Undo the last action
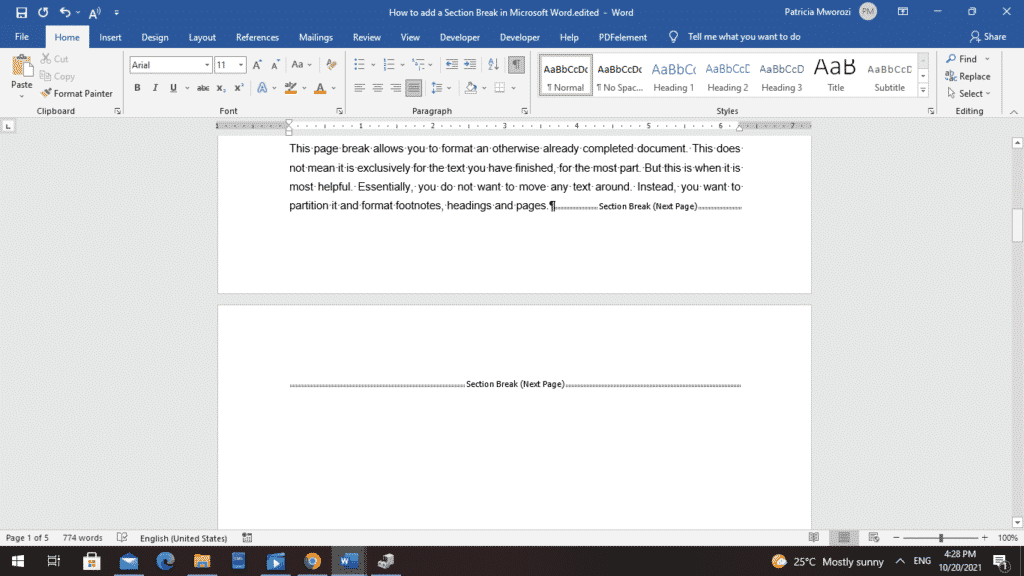1024x576 pixels. [65, 12]
